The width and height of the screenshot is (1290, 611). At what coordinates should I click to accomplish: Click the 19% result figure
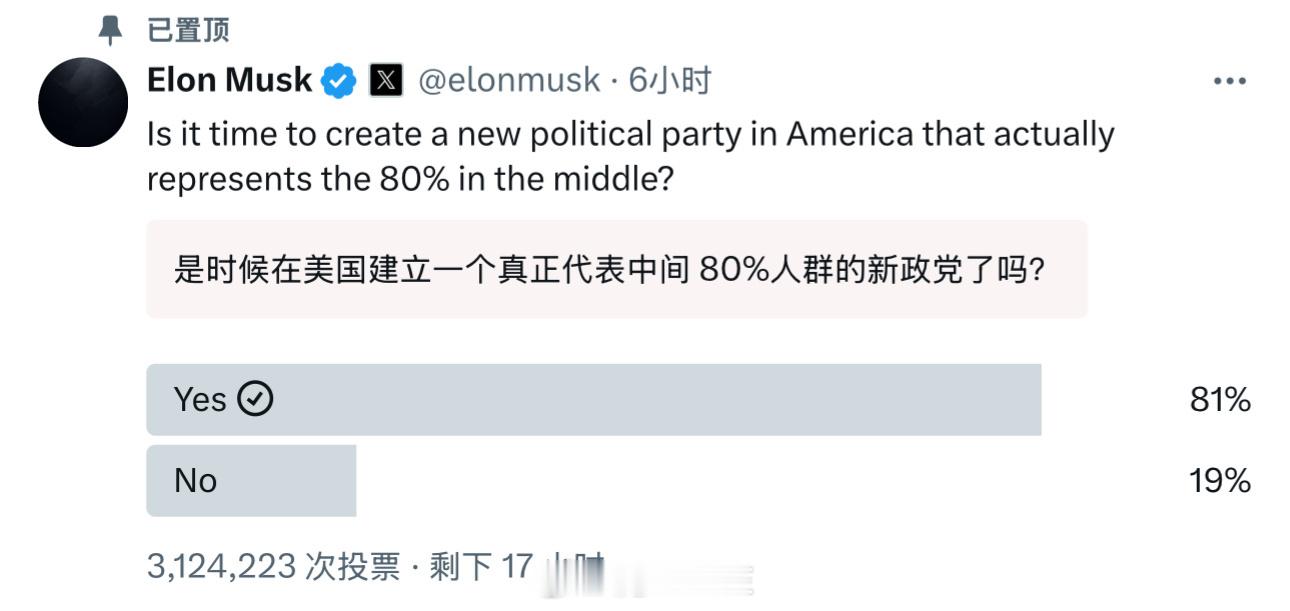(1220, 481)
